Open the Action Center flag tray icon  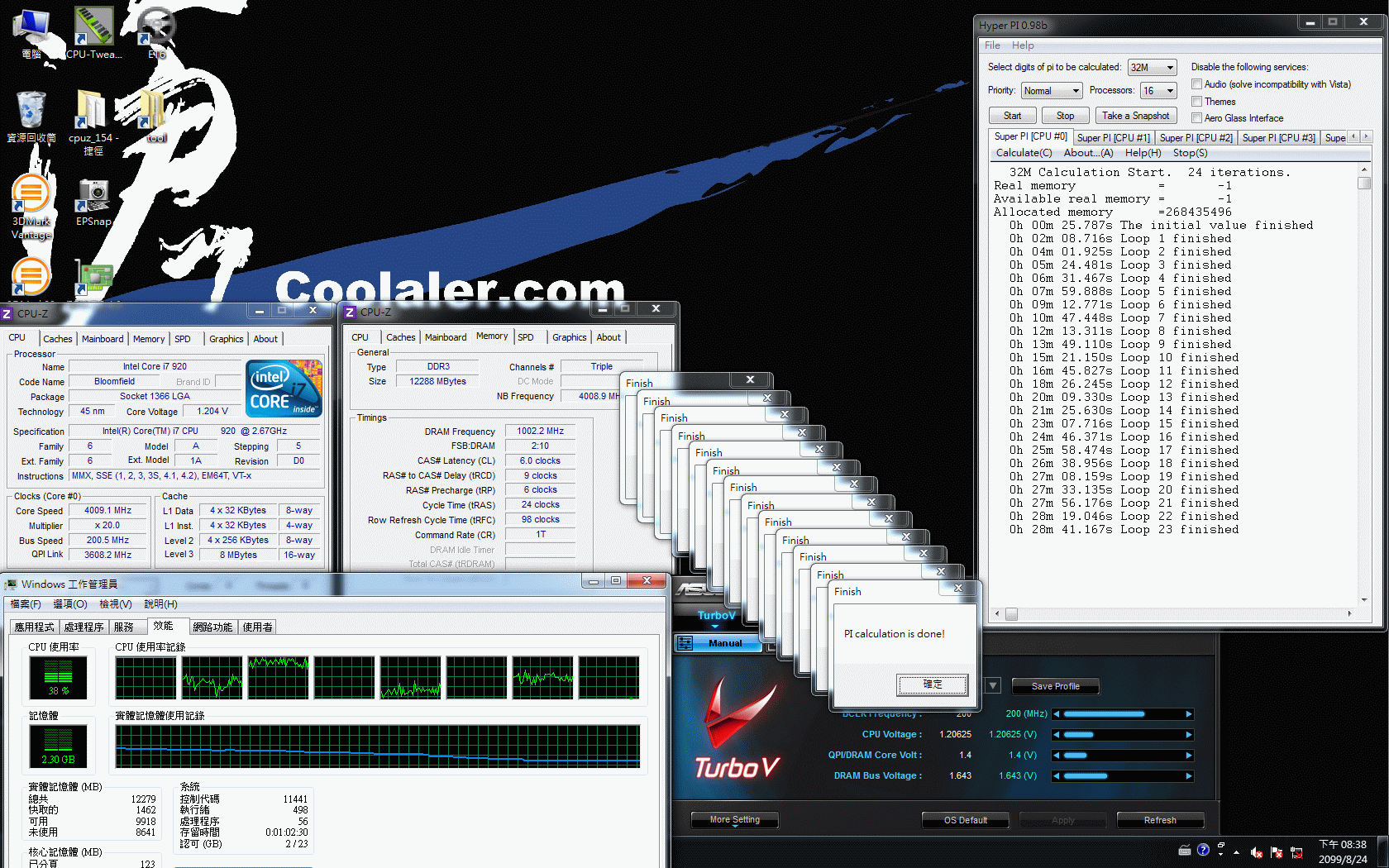pos(1277,852)
